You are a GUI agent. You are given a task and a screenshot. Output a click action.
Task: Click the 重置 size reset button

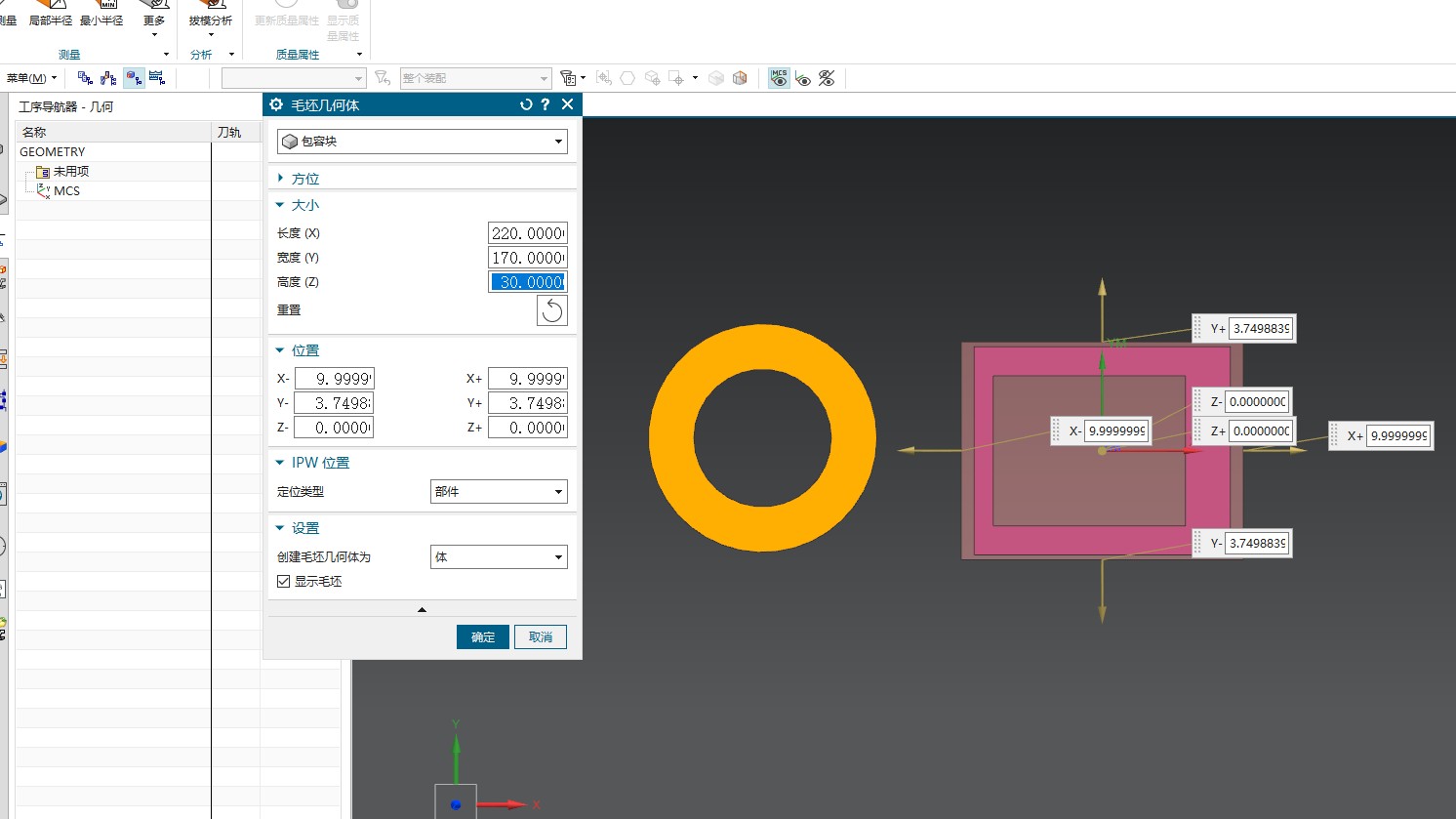point(551,310)
